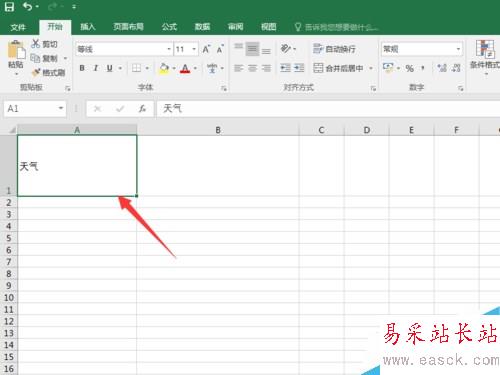Image resolution: width=500 pixels, height=375 pixels.
Task: Click the accounting number format icon
Action: [388, 68]
